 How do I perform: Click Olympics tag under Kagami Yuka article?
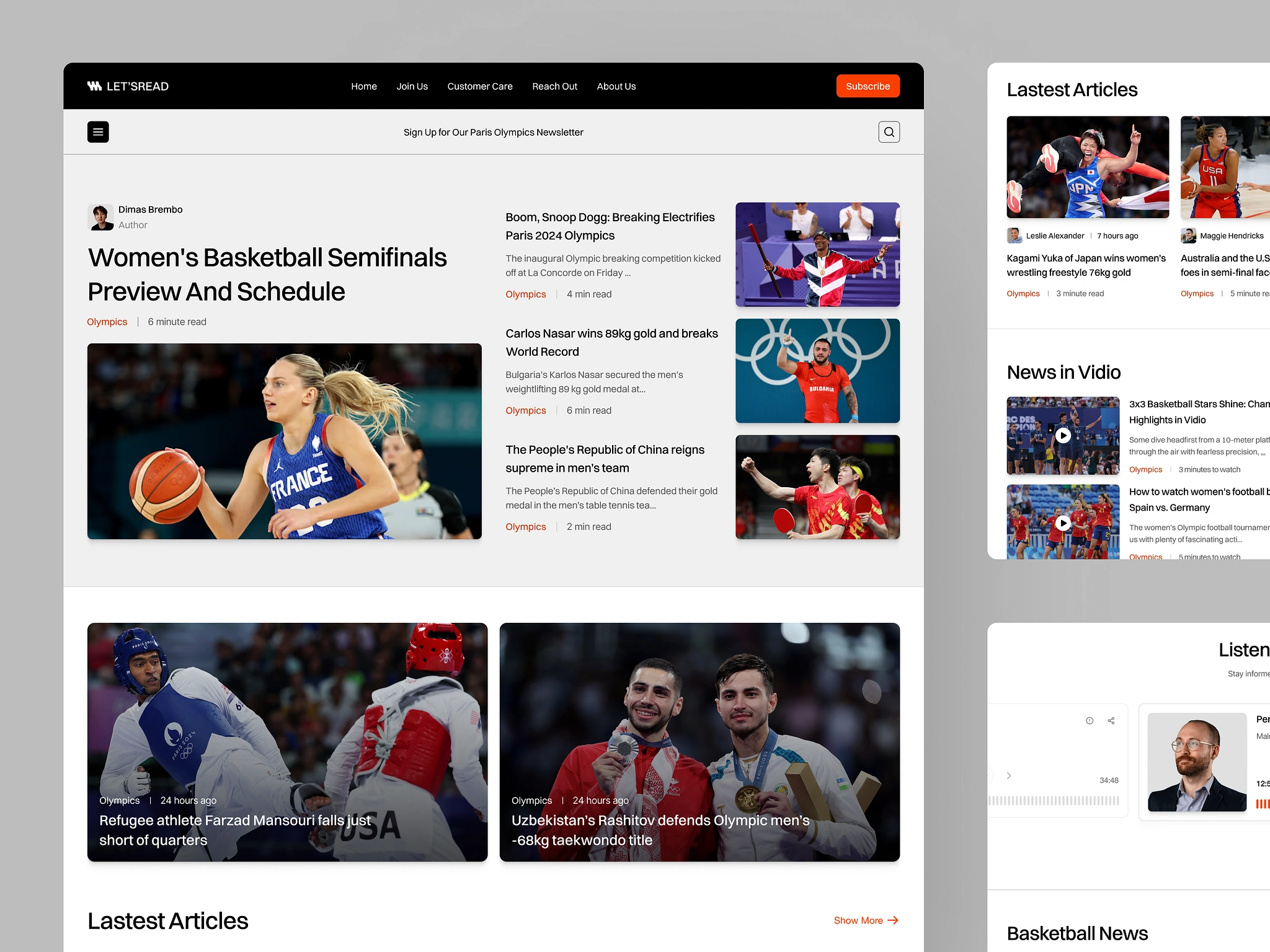click(1023, 294)
